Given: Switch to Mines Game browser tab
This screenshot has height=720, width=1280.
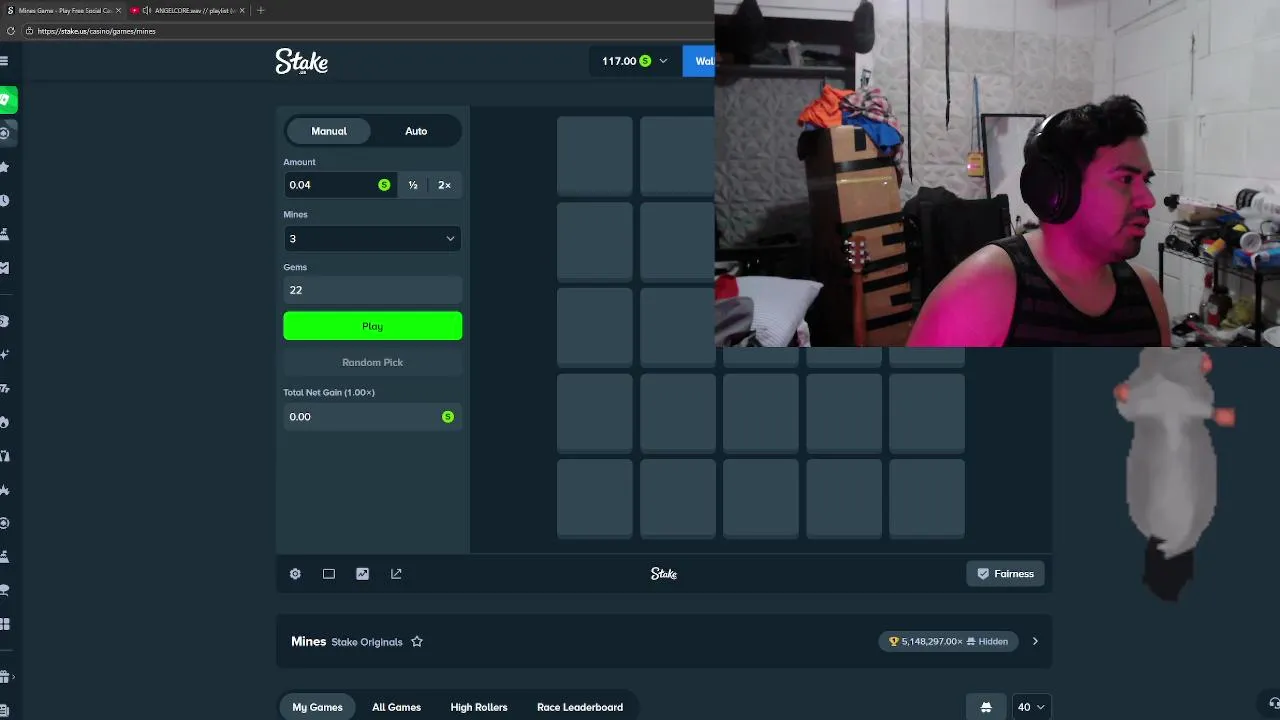Looking at the screenshot, I should point(62,10).
